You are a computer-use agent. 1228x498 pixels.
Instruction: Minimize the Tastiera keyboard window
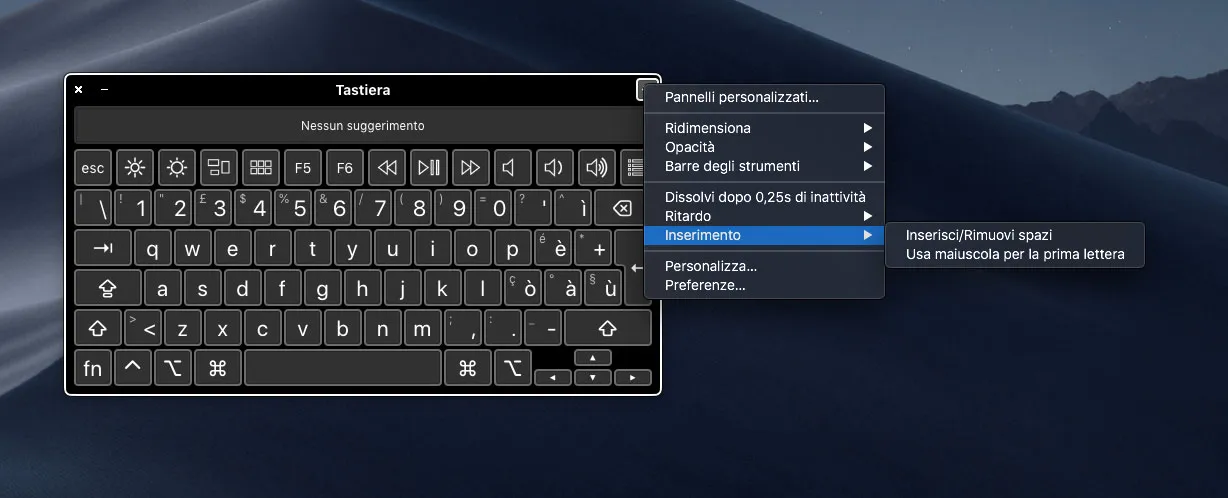coord(104,90)
